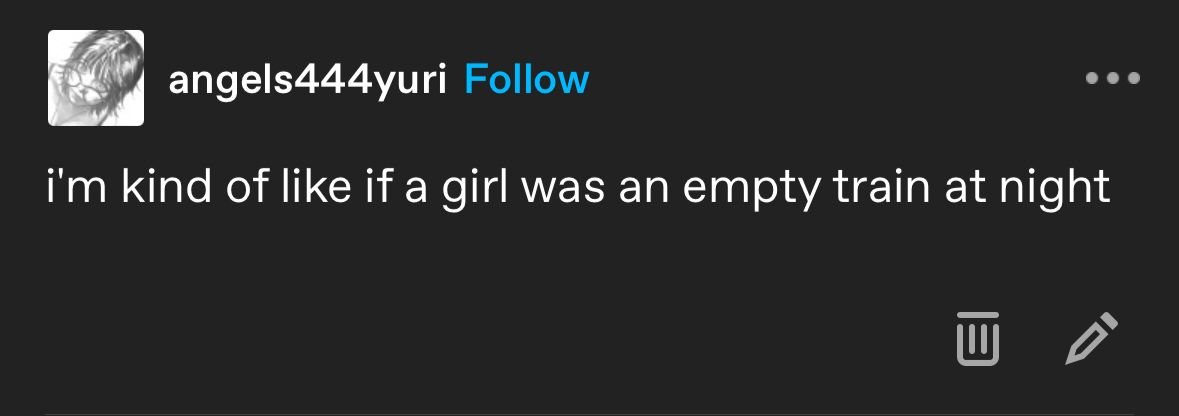The image size is (1179, 416).
Task: Click the pencil edit icon
Action: (1091, 337)
